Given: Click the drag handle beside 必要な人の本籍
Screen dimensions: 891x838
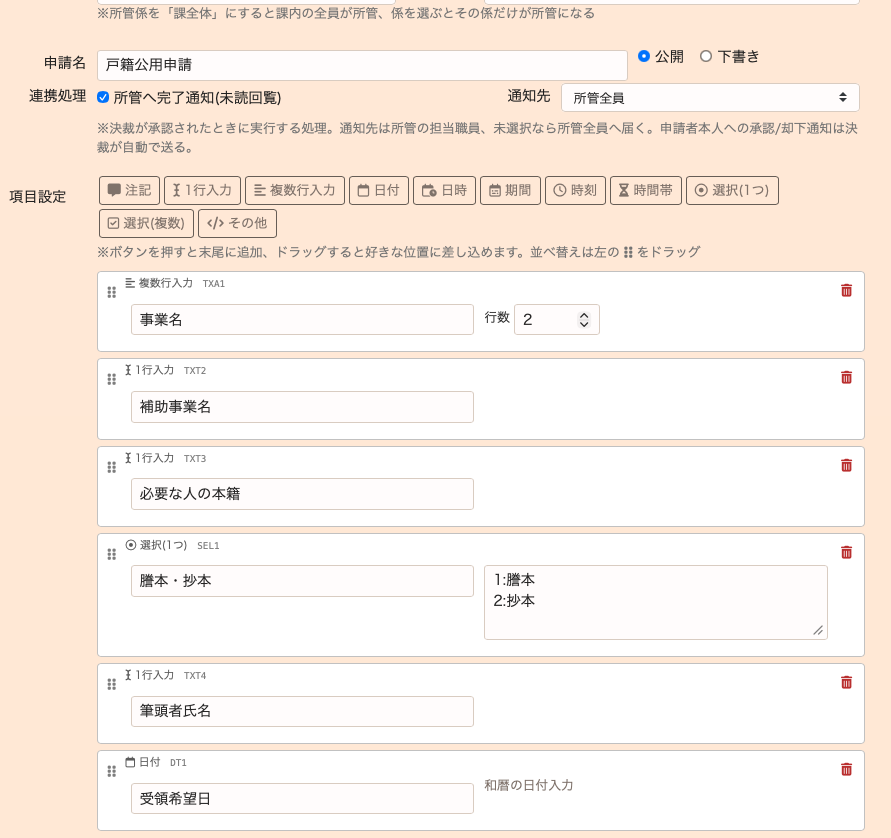Looking at the screenshot, I should click(x=111, y=467).
